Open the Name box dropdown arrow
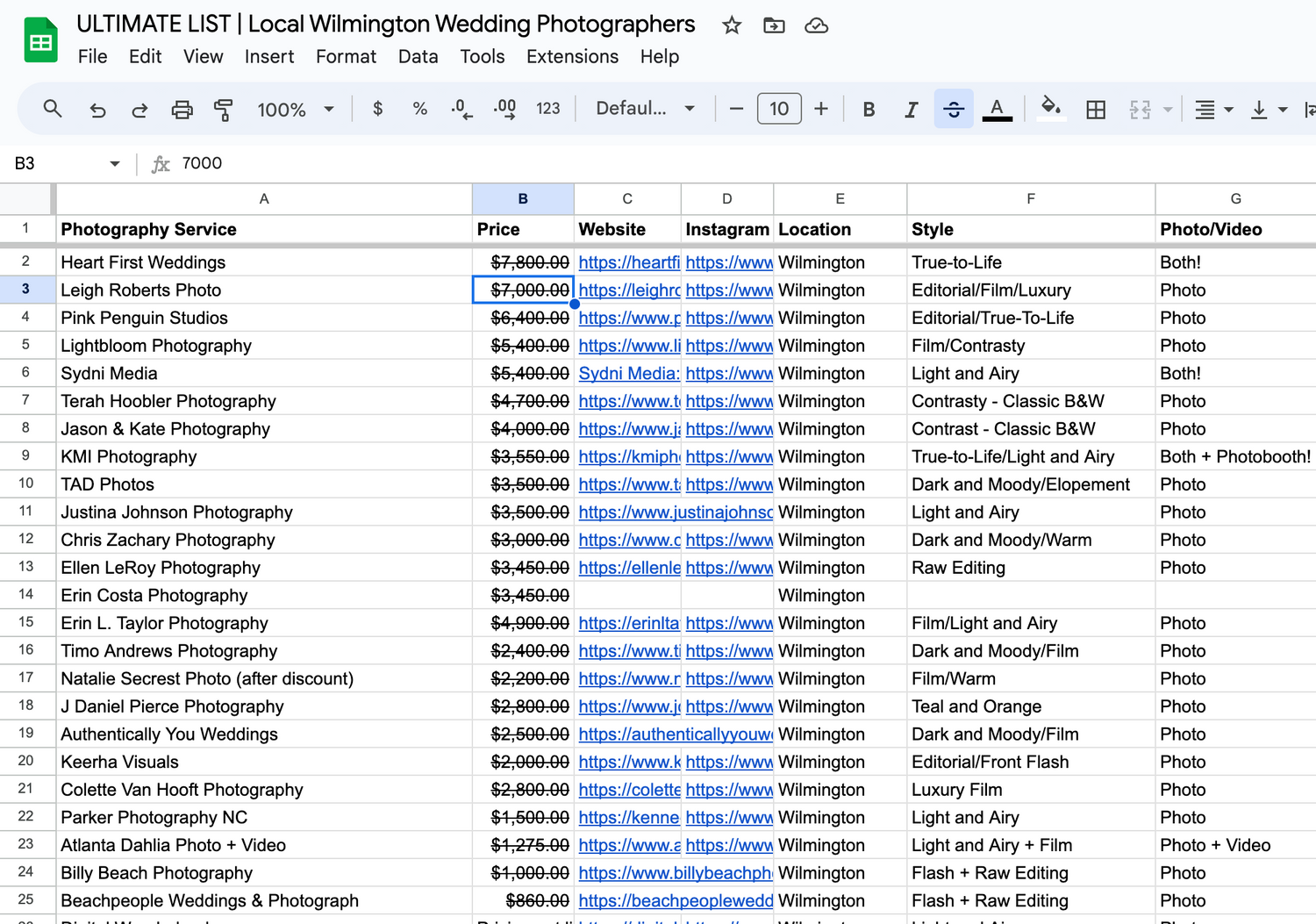 point(115,164)
